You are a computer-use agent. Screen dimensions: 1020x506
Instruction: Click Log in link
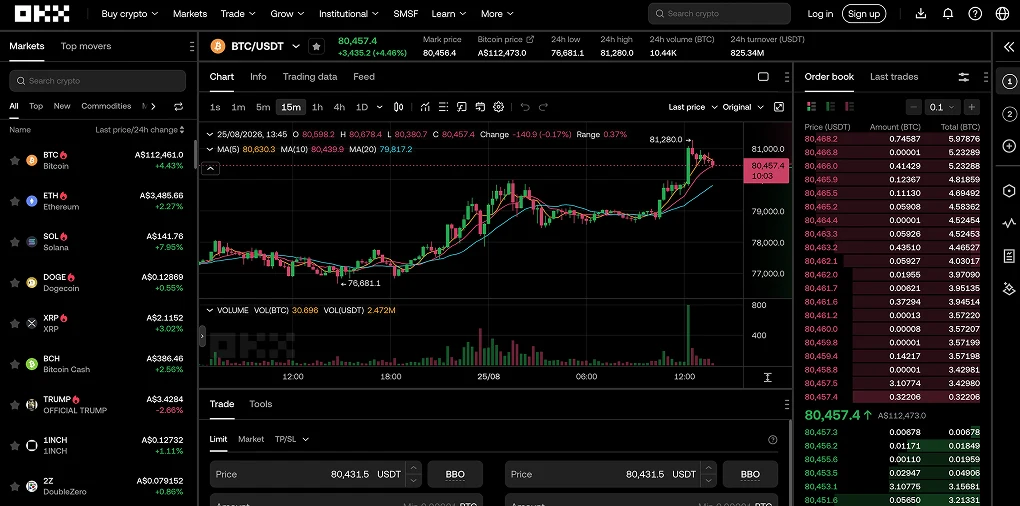pyautogui.click(x=820, y=14)
